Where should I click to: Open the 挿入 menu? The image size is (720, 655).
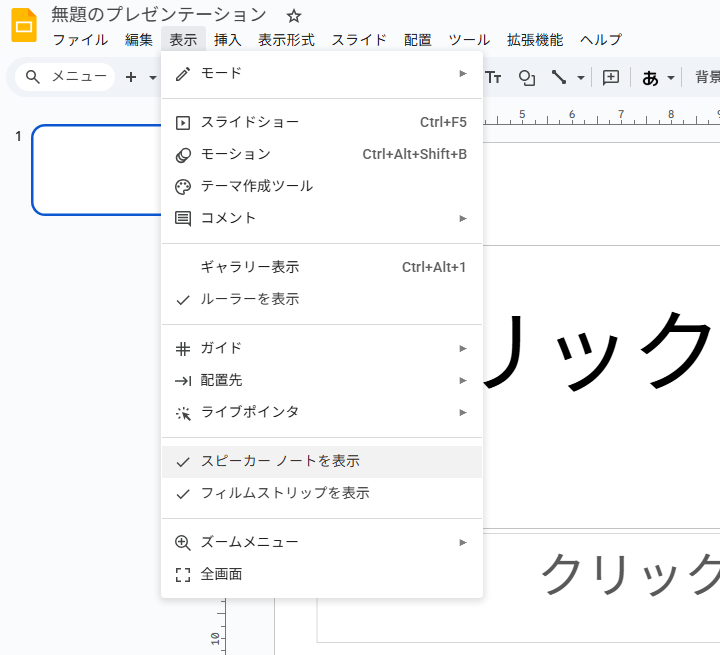(228, 40)
